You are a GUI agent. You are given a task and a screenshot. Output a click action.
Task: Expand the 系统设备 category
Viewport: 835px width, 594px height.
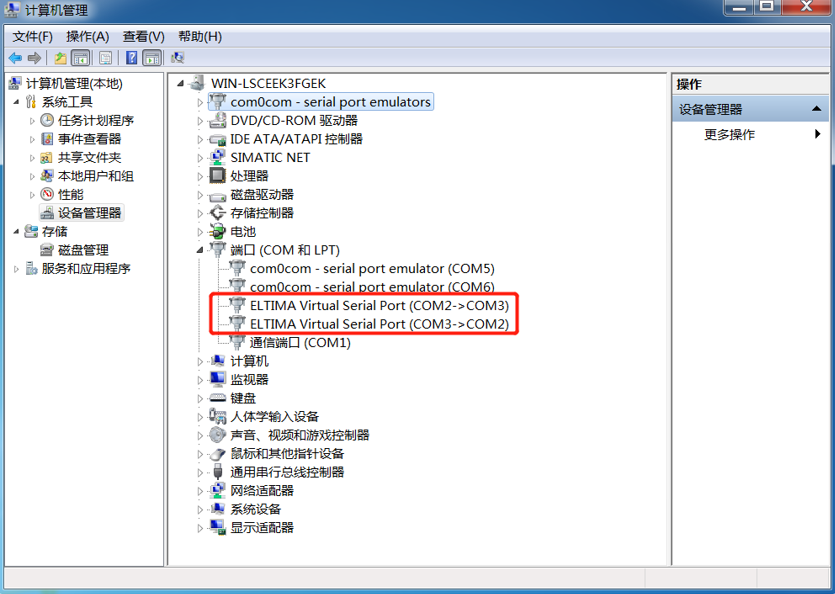200,509
